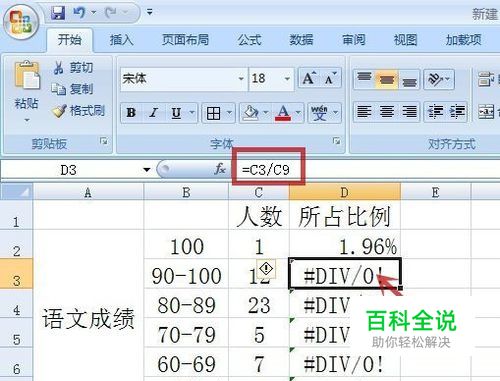500x381 pixels.
Task: Customize the Quick Access Toolbar dropdown
Action: (x=150, y=12)
